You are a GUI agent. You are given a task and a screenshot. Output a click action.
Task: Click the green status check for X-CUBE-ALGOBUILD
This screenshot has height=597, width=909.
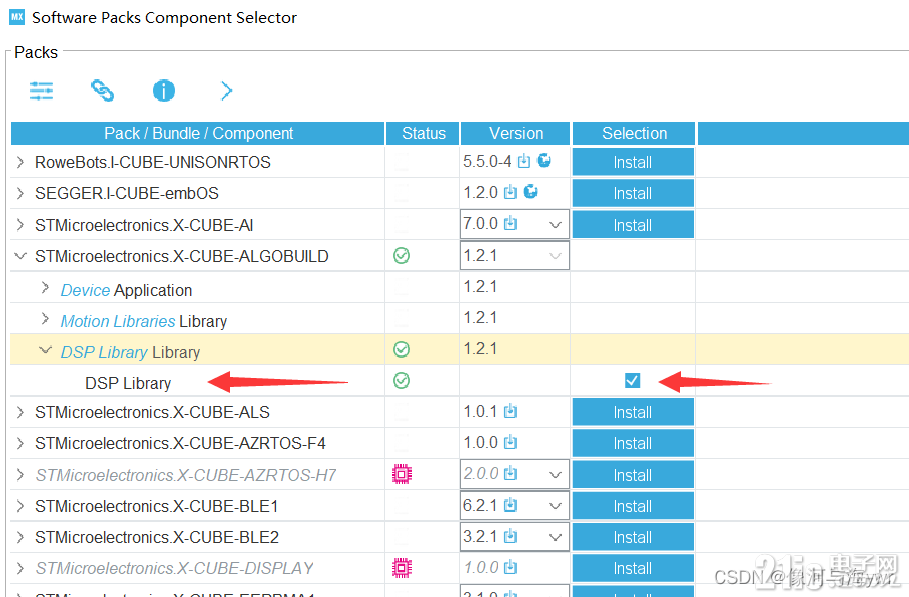pyautogui.click(x=401, y=256)
